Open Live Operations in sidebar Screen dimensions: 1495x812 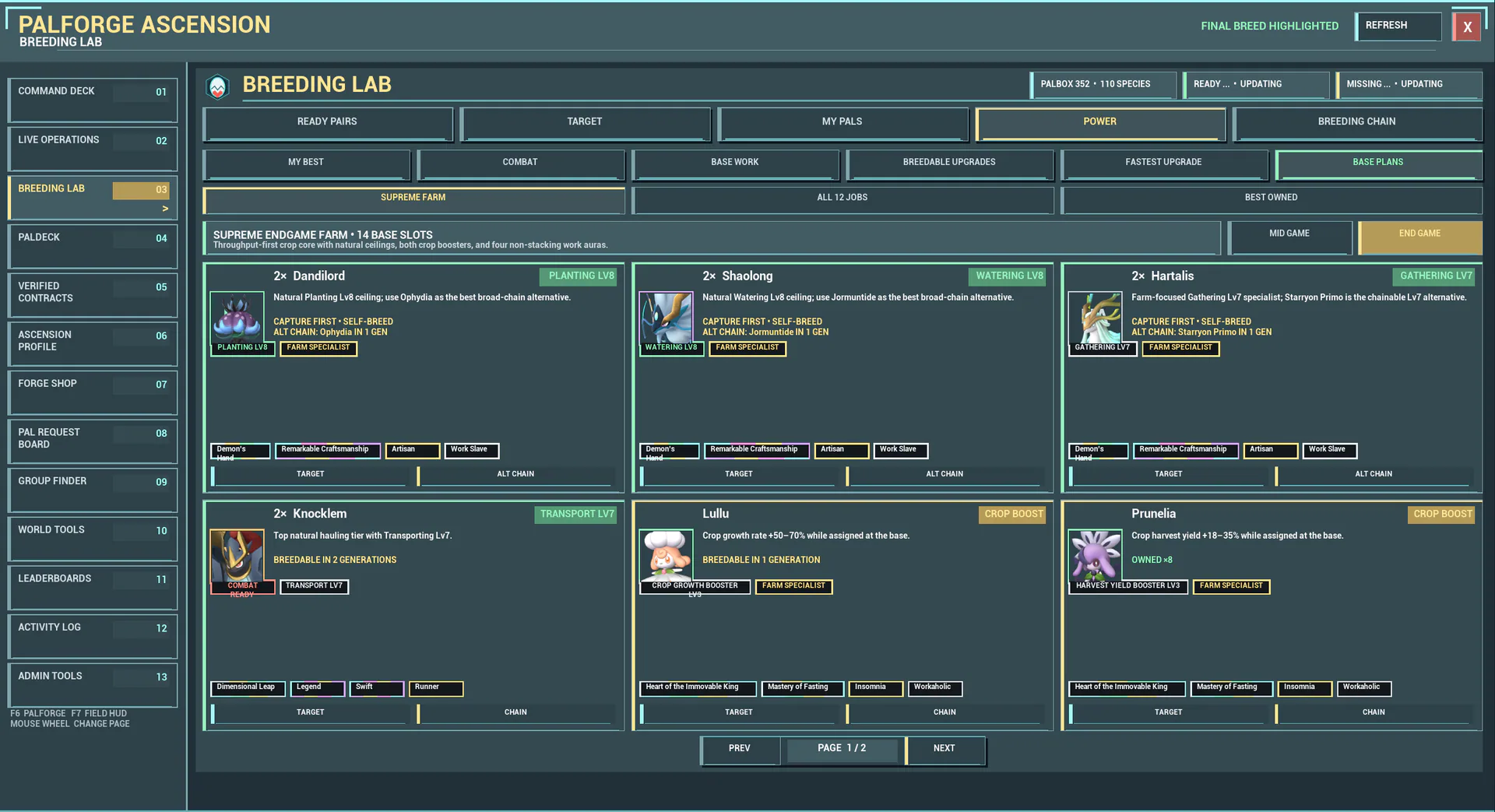[93, 149]
